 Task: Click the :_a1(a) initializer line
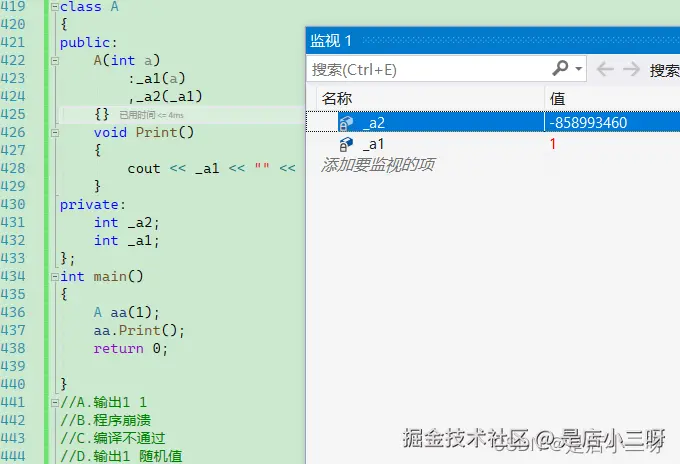click(x=157, y=78)
